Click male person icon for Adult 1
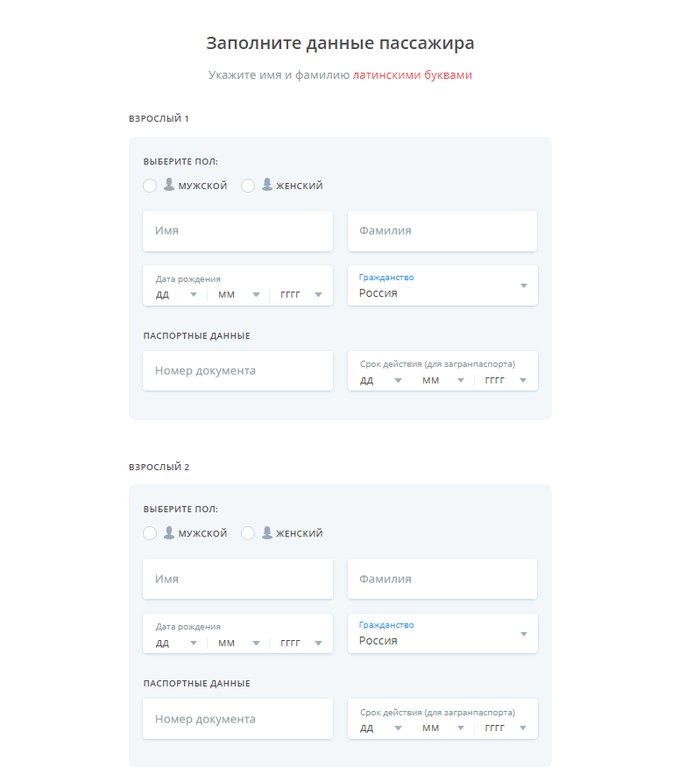Image resolution: width=700 pixels, height=767 pixels. pyautogui.click(x=169, y=185)
